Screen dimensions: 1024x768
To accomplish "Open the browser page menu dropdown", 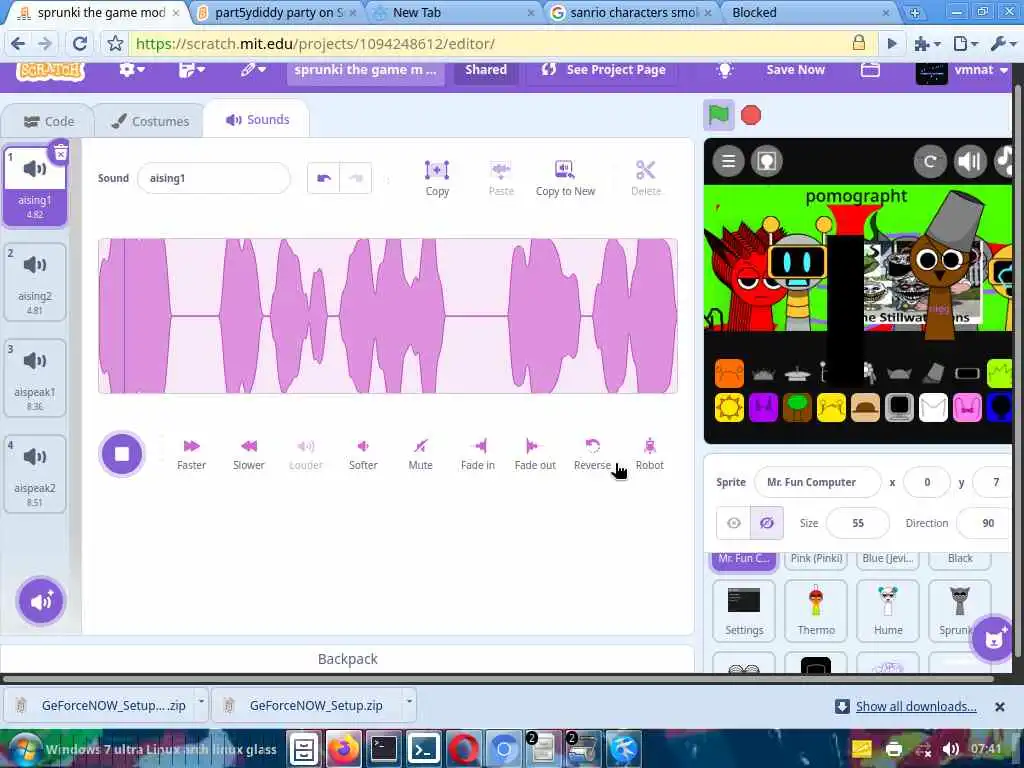I will coord(966,44).
